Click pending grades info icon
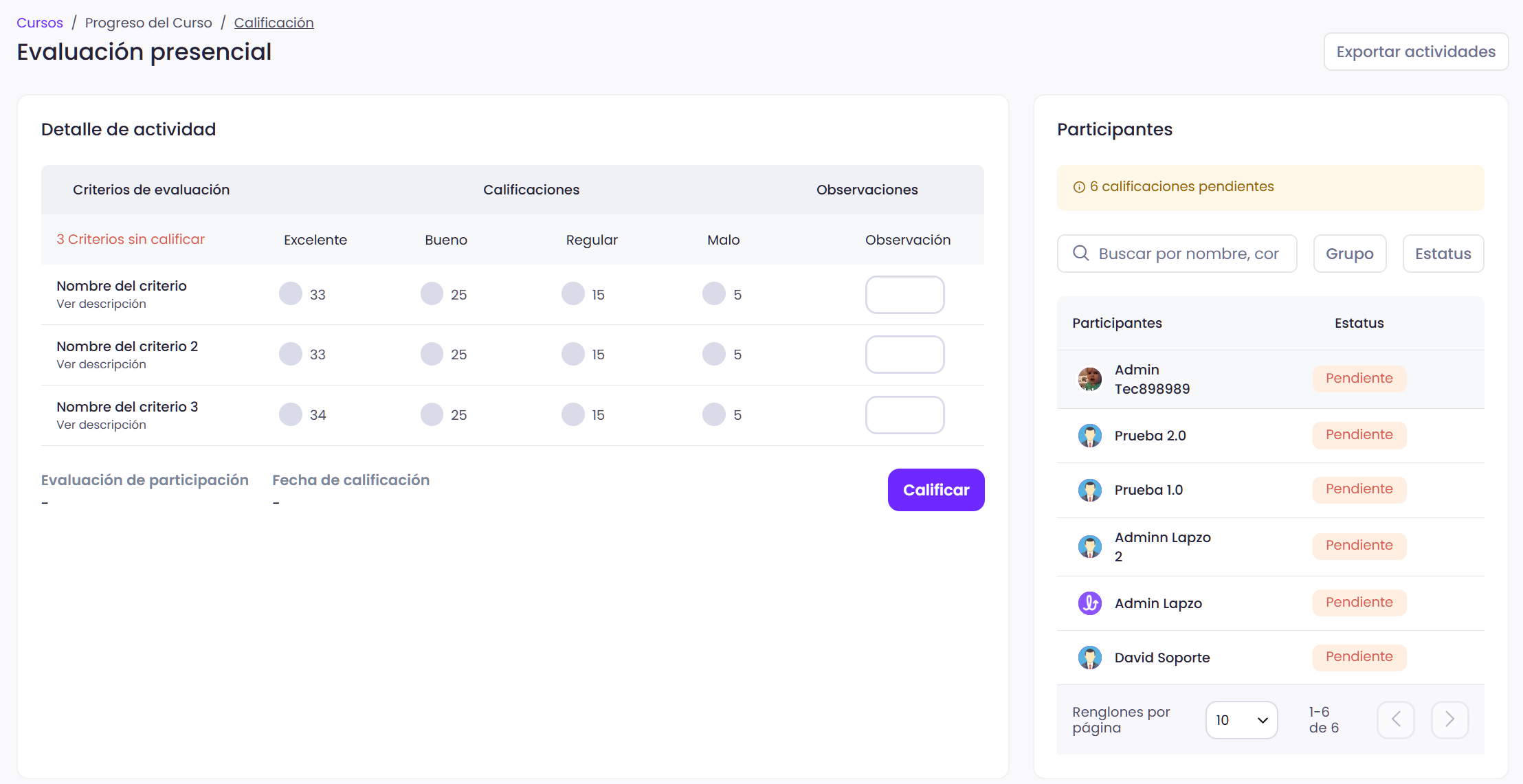Image resolution: width=1523 pixels, height=784 pixels. [x=1079, y=187]
